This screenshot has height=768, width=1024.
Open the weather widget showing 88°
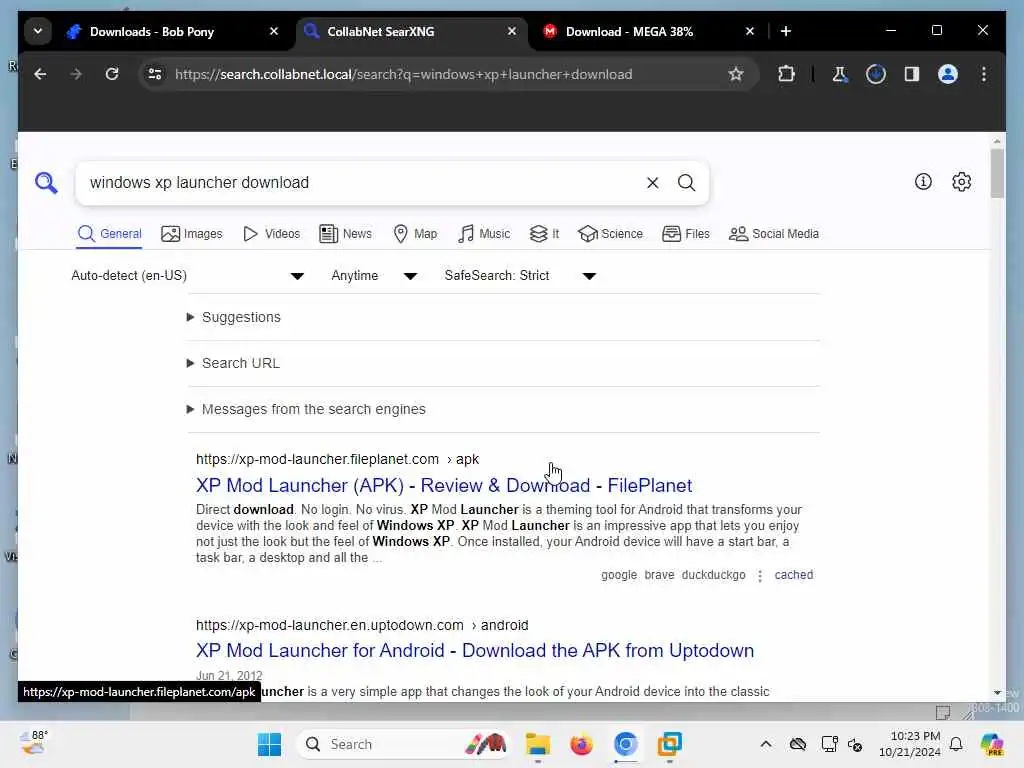(33, 744)
